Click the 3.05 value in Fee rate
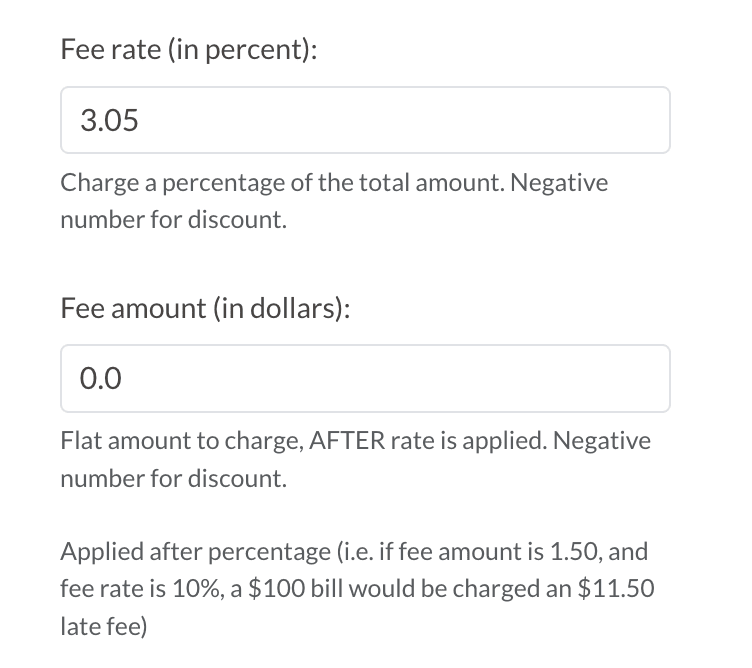This screenshot has height=668, width=752. click(109, 121)
